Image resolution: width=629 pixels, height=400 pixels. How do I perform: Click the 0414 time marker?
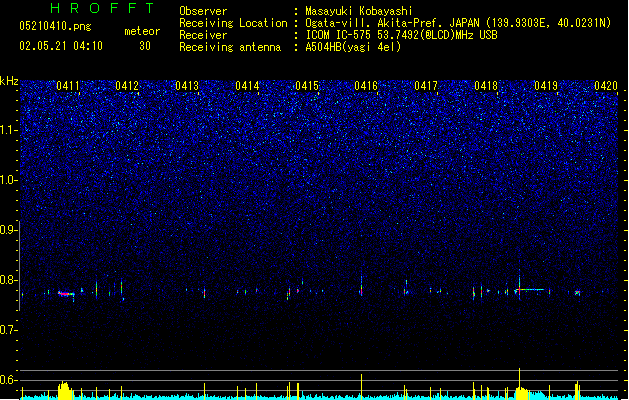tap(247, 86)
